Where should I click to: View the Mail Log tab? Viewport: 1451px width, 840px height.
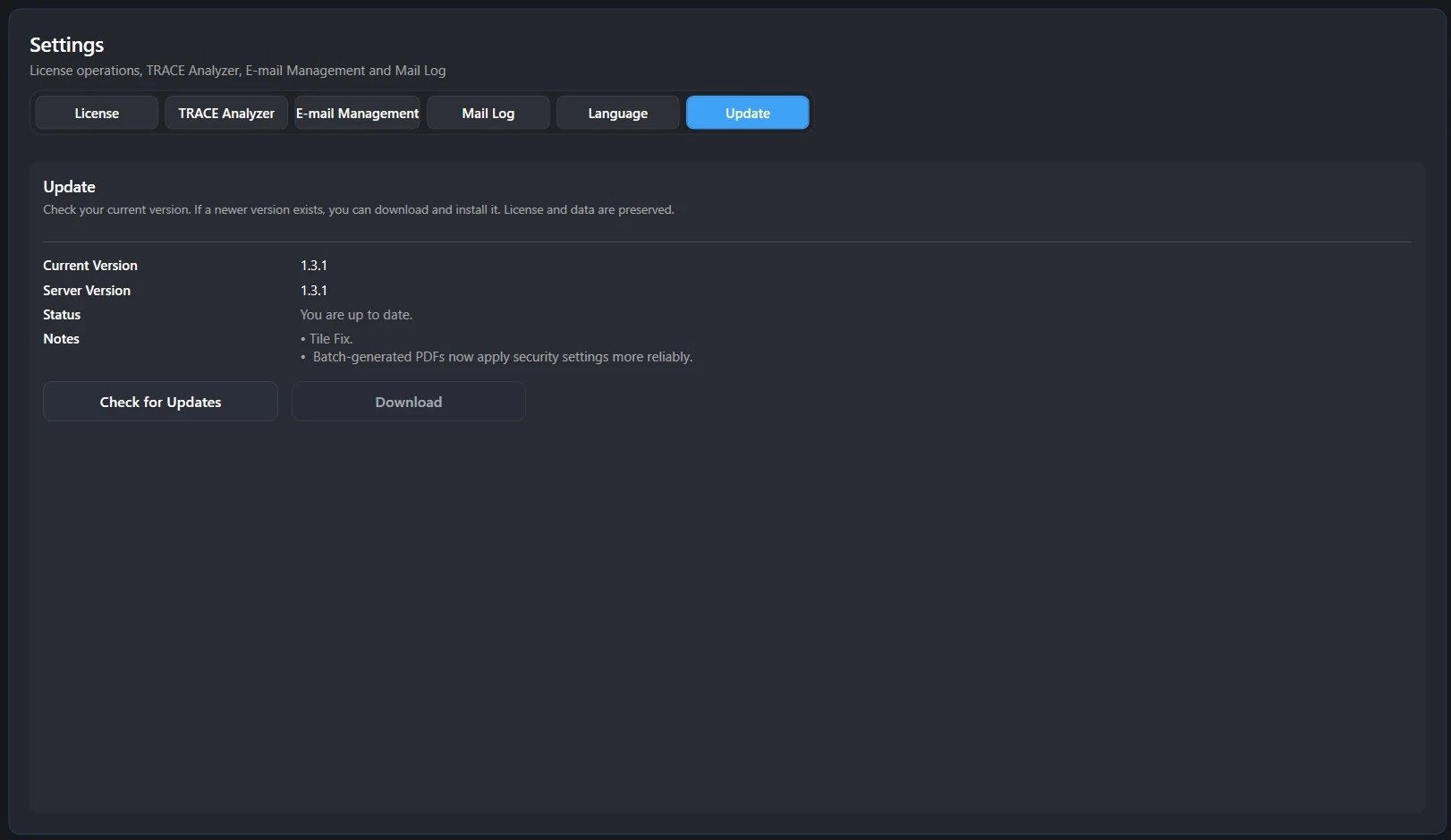(488, 113)
